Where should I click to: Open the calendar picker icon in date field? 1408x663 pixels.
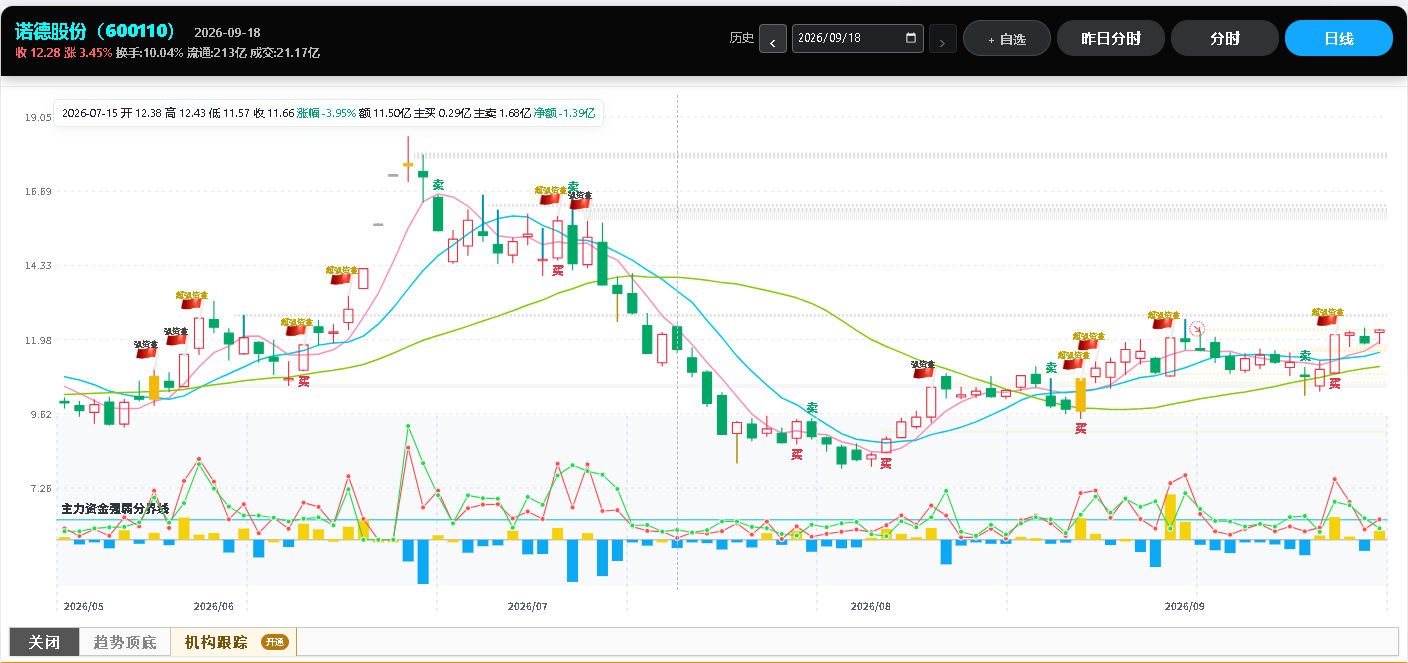click(910, 38)
